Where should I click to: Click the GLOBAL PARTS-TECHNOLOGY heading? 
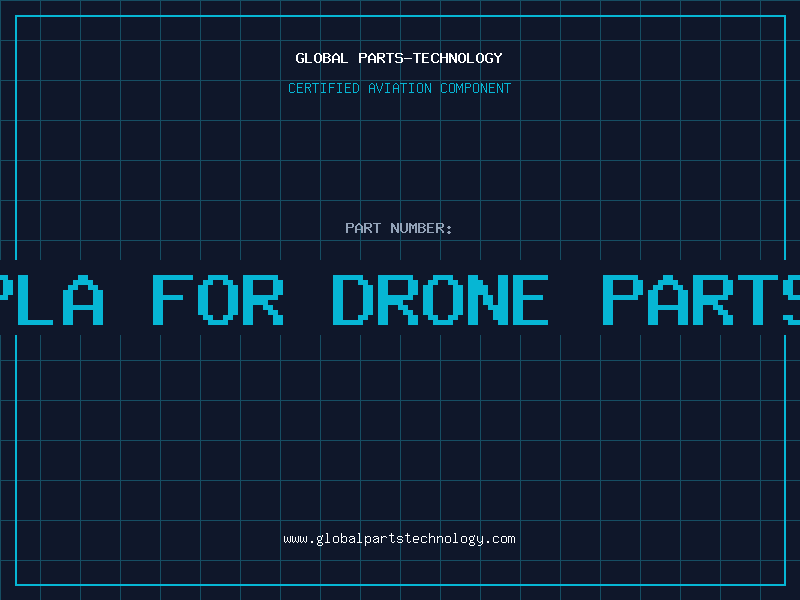[x=399, y=58]
